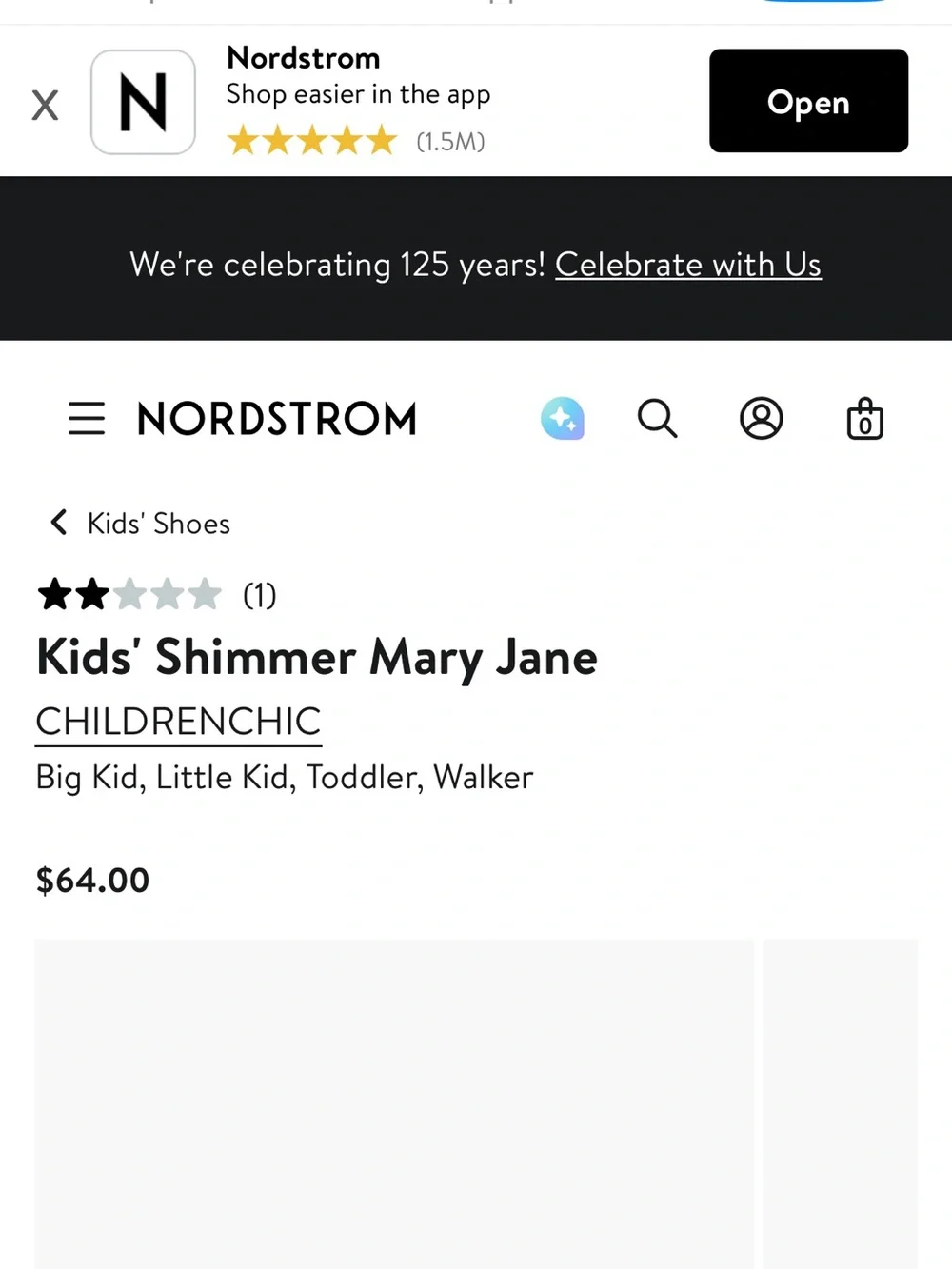The image size is (952, 1269).
Task: View the shopping bag
Action: [x=864, y=418]
